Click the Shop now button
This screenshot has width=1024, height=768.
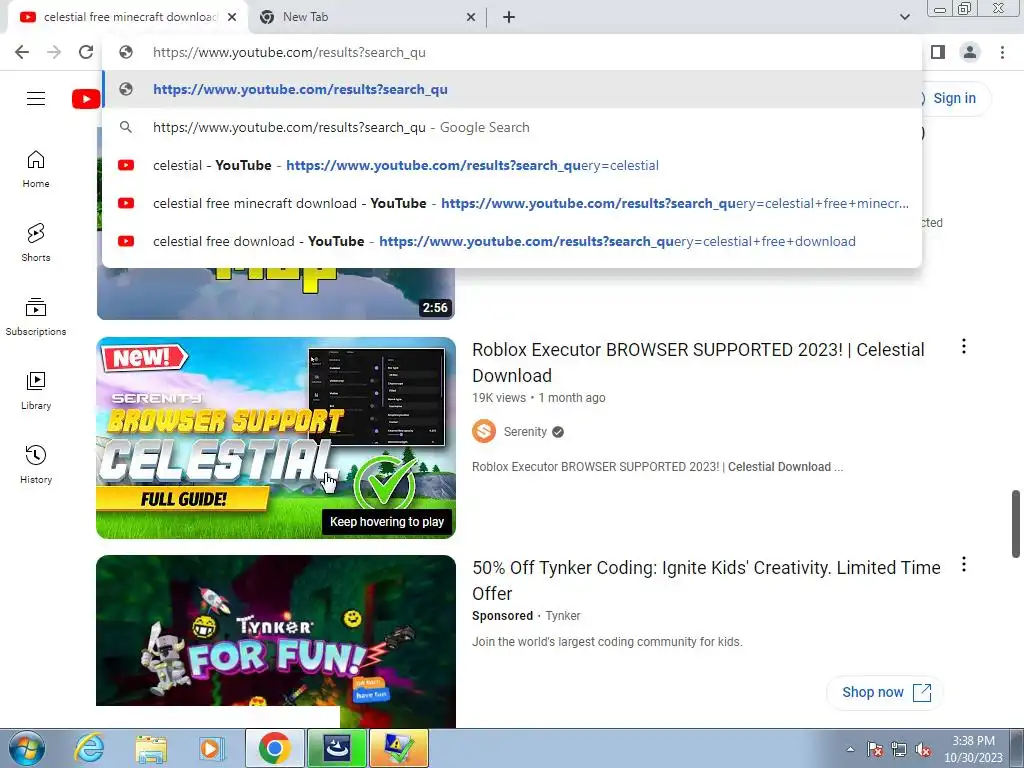[885, 692]
